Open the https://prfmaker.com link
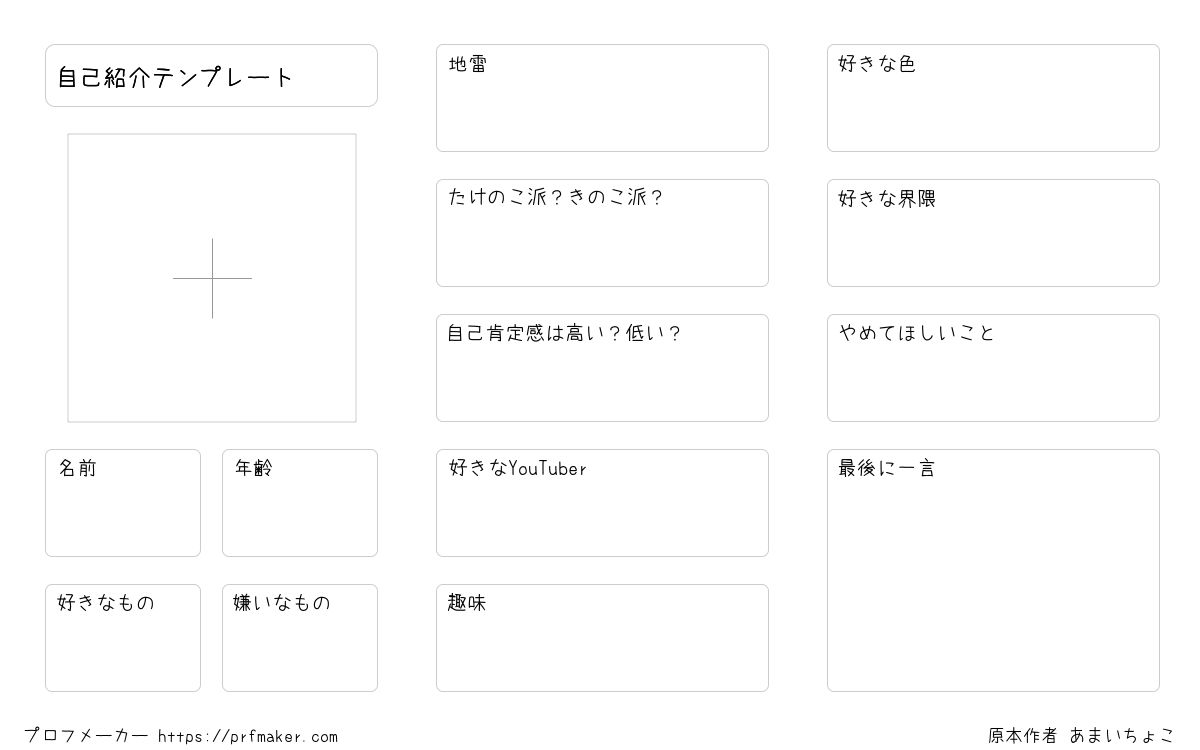 click(248, 737)
